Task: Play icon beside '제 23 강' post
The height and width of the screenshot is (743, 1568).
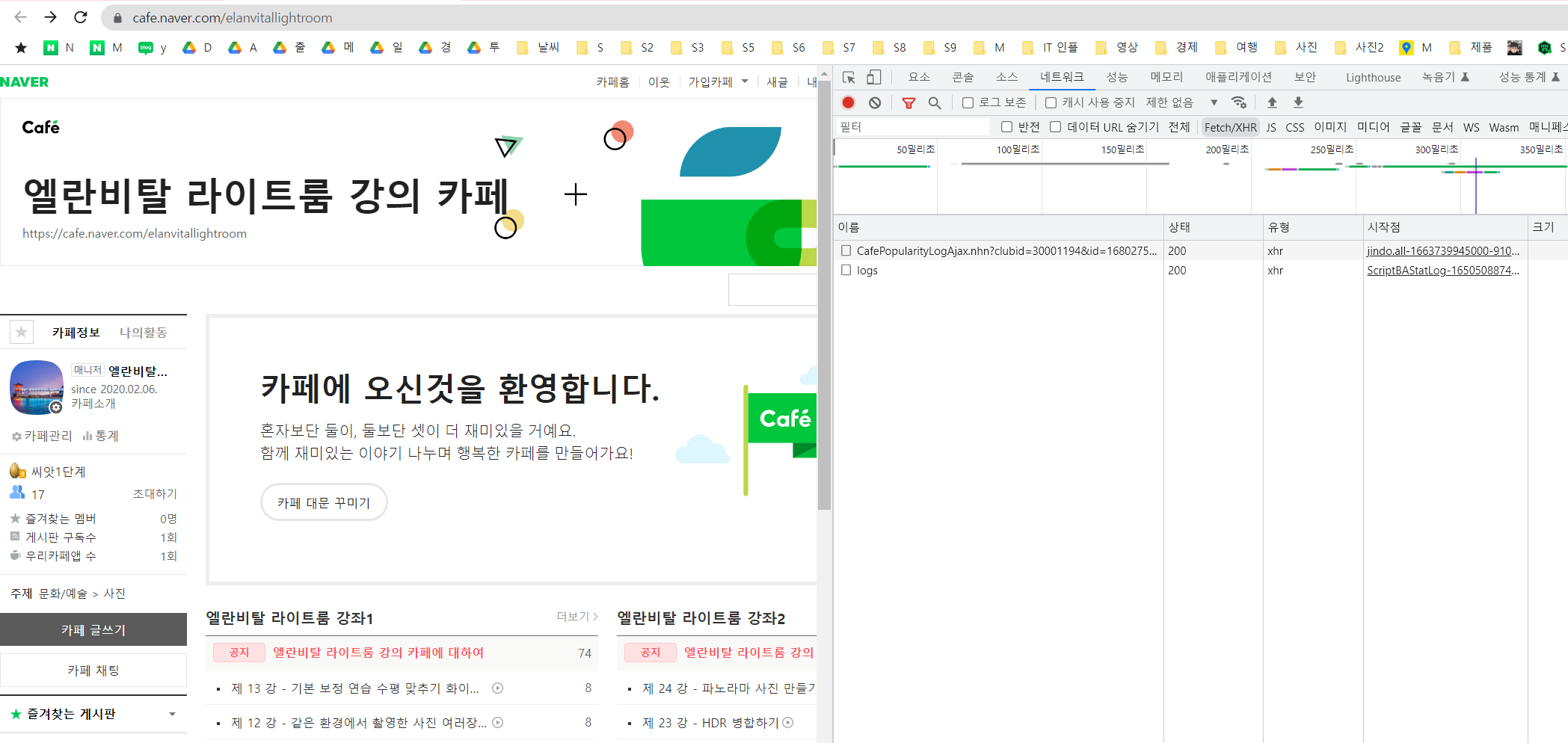Action: [787, 722]
